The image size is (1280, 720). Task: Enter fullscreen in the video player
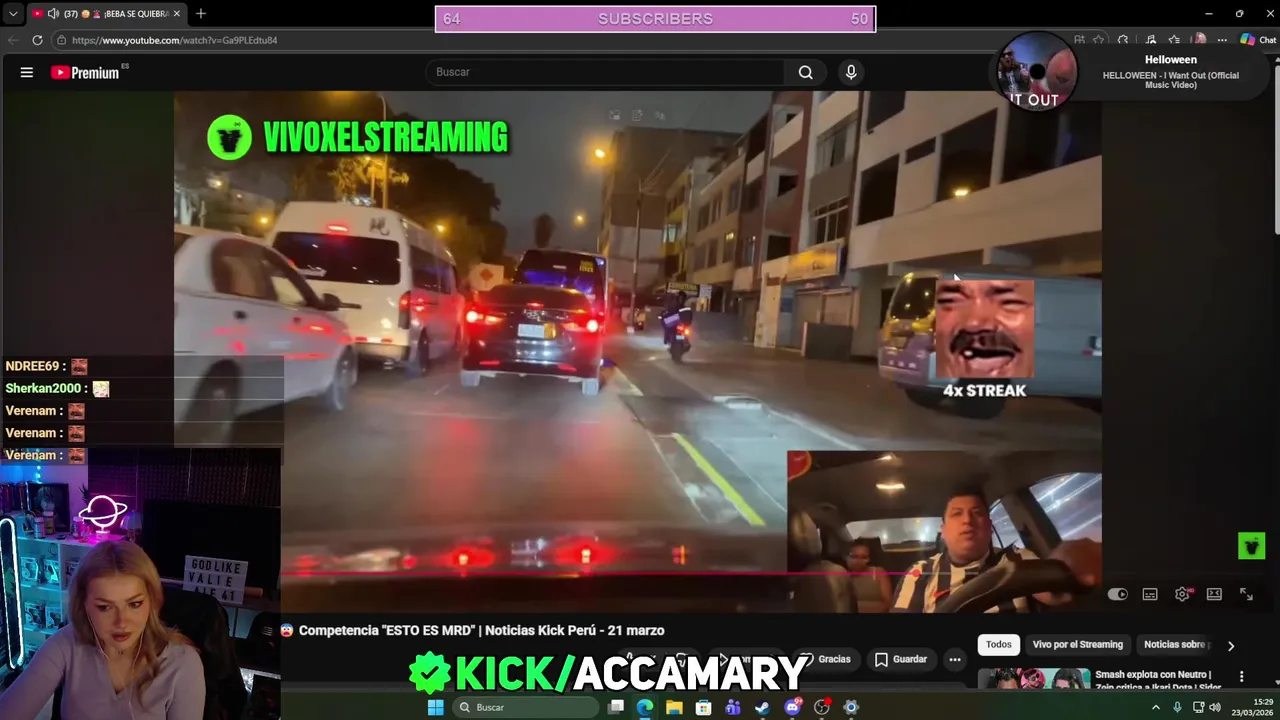click(1246, 594)
